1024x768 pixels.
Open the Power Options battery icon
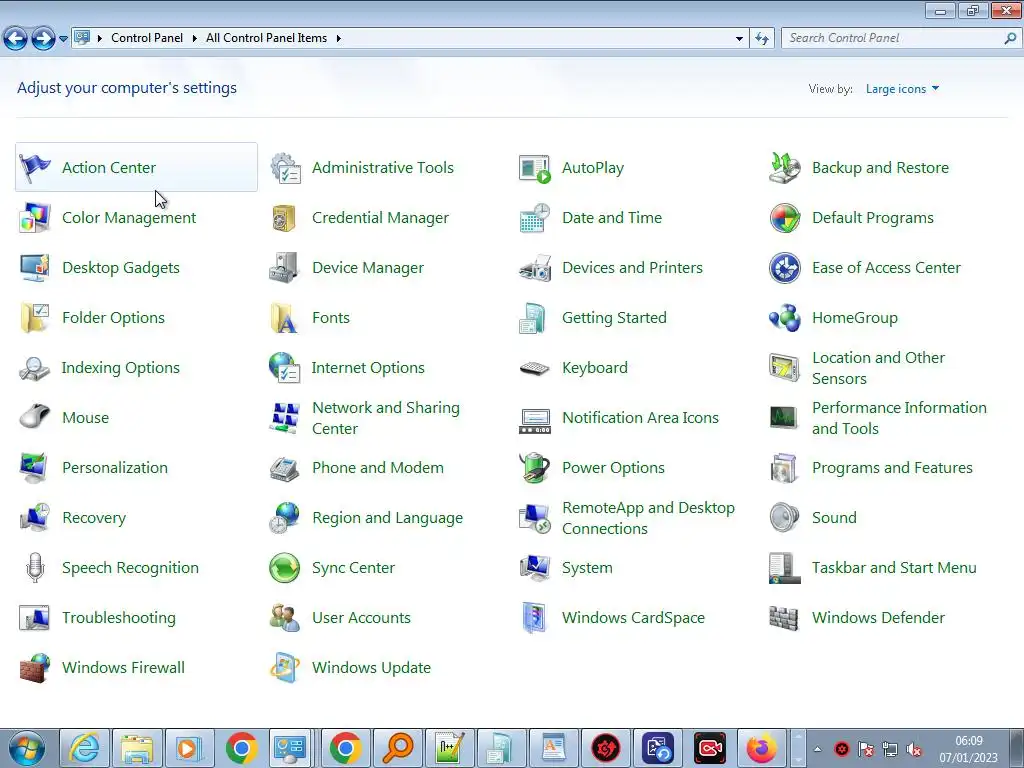pyautogui.click(x=535, y=468)
